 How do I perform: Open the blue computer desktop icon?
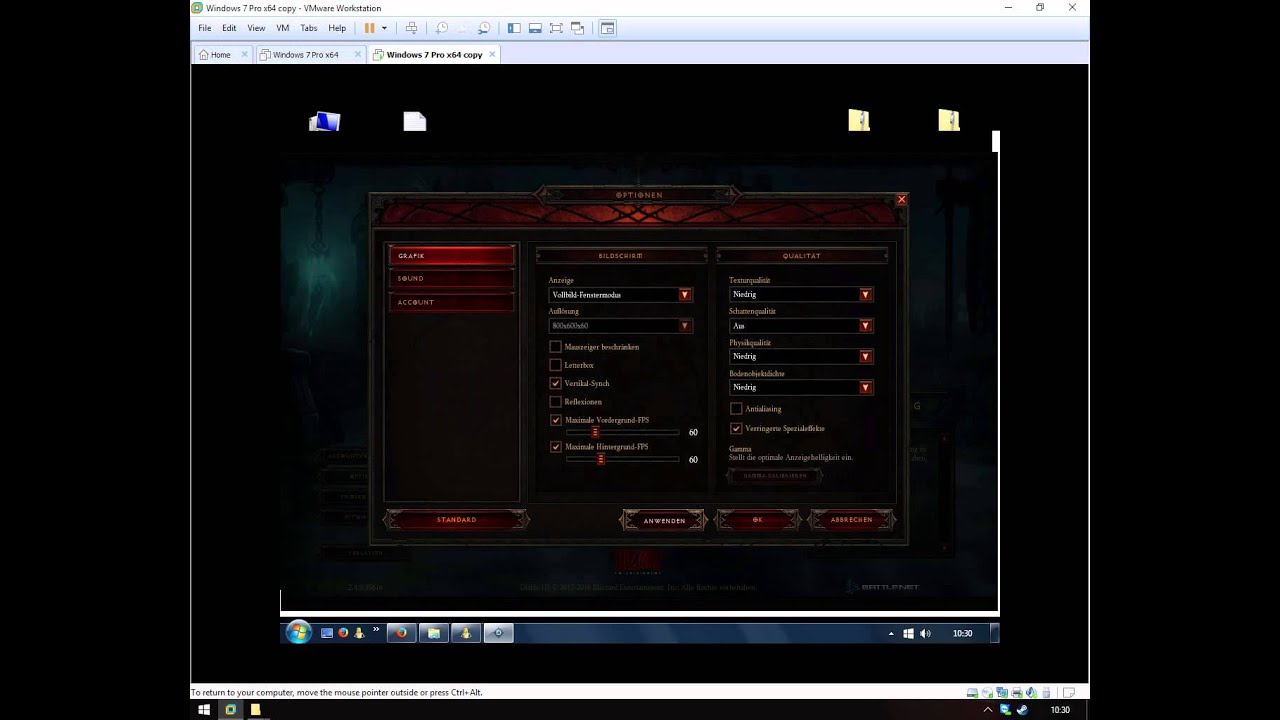pyautogui.click(x=324, y=122)
